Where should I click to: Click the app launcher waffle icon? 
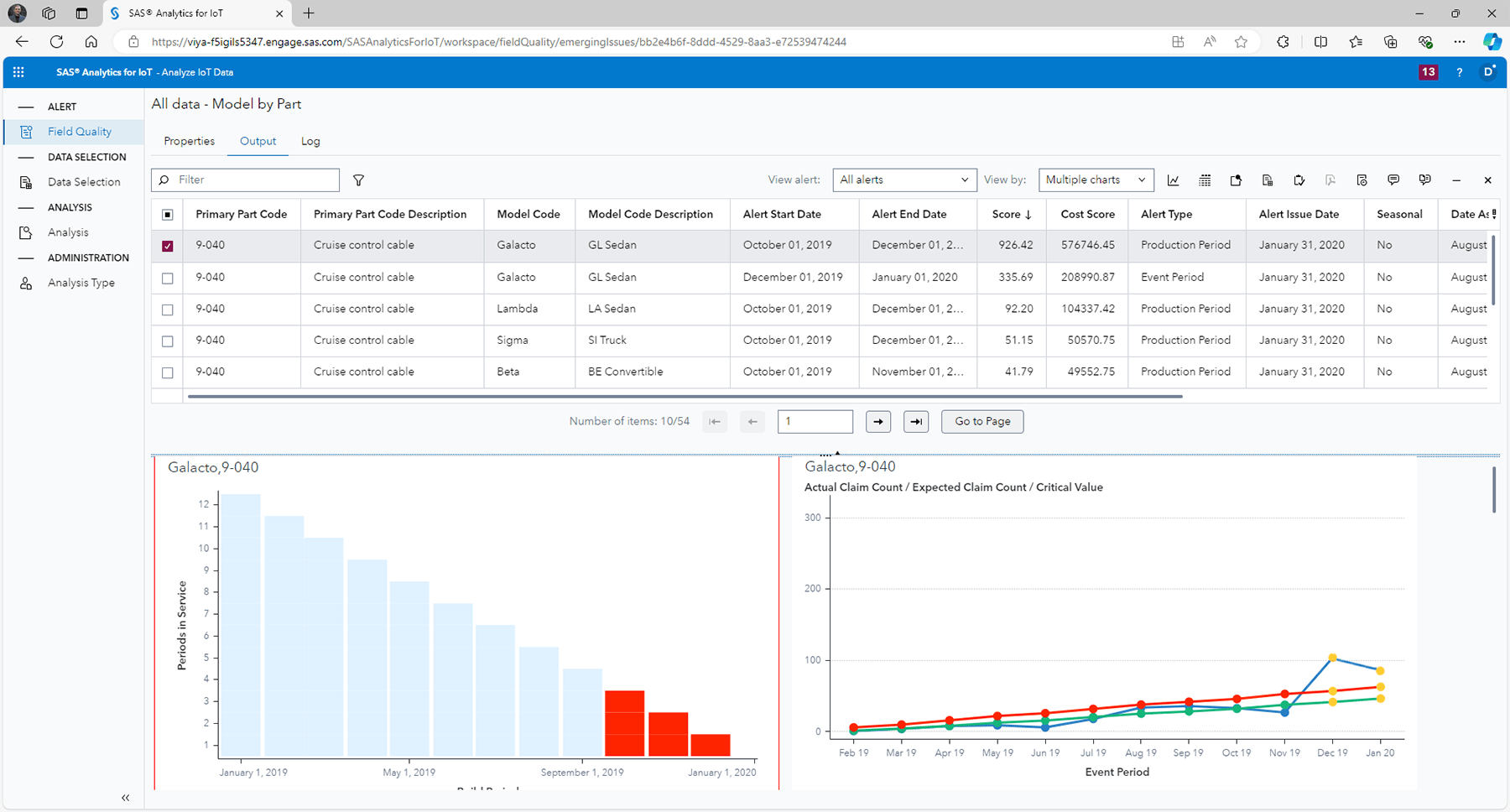(18, 72)
